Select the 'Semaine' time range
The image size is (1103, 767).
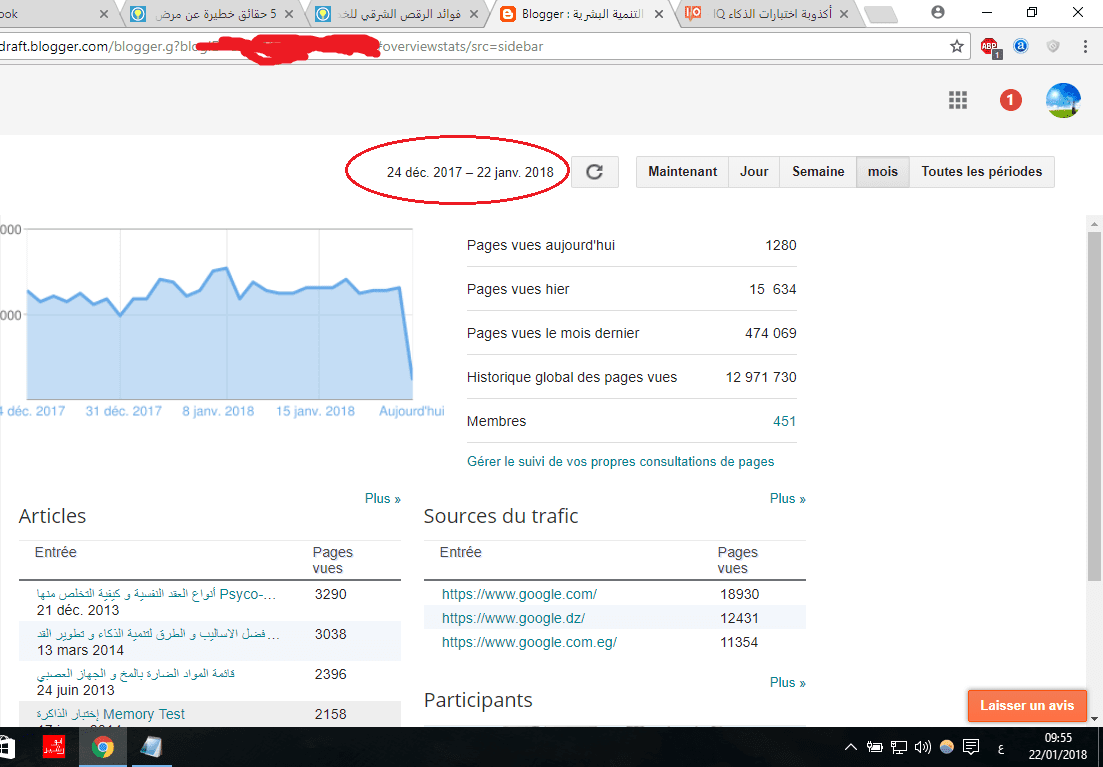coord(818,172)
